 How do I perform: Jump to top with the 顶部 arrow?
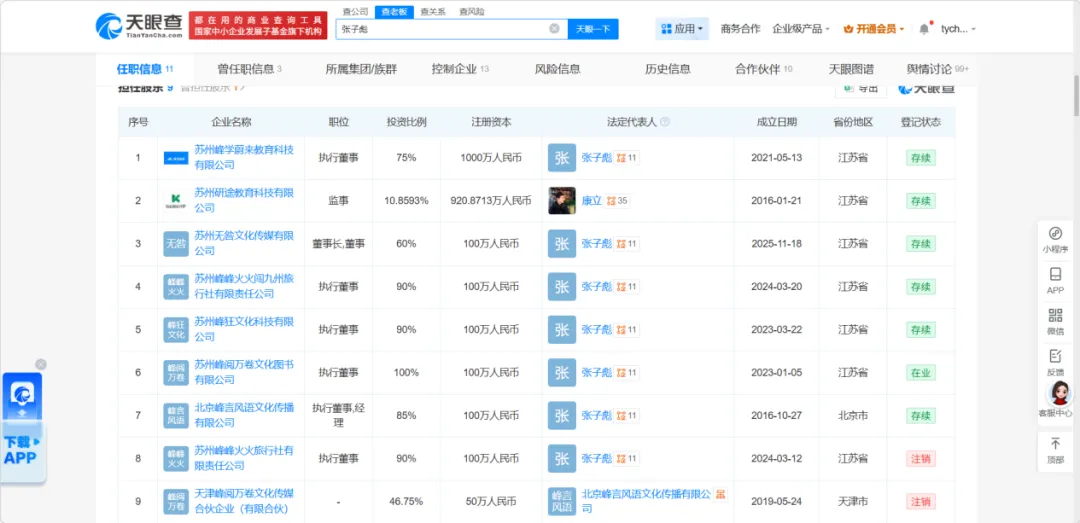tap(1055, 449)
